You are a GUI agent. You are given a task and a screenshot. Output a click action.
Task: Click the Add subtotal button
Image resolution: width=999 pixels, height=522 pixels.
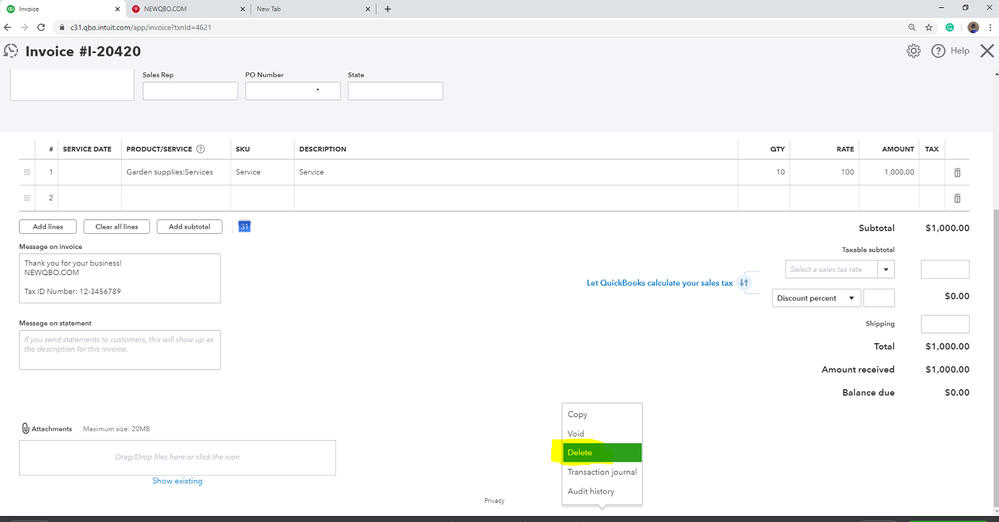click(189, 226)
